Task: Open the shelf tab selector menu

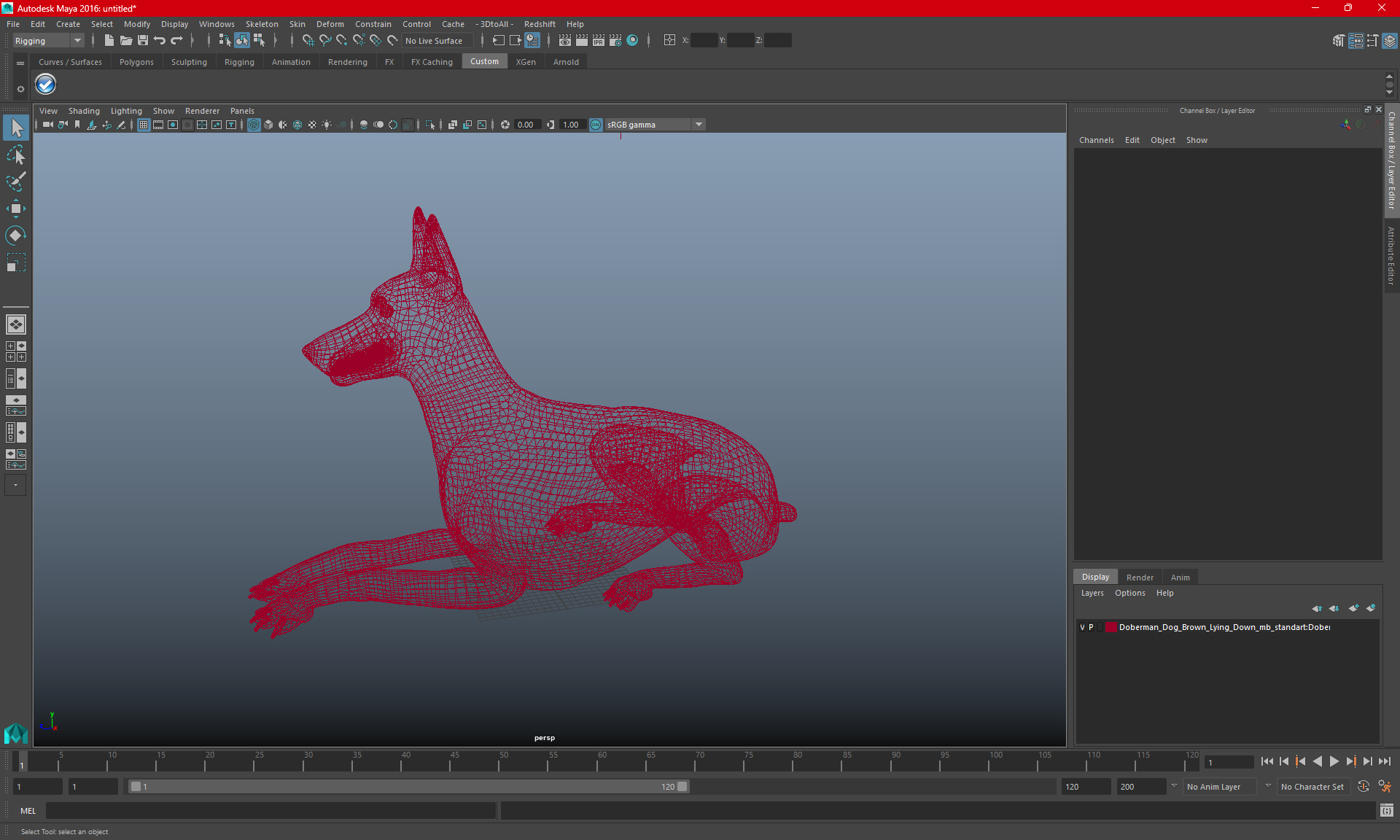Action: click(20, 63)
